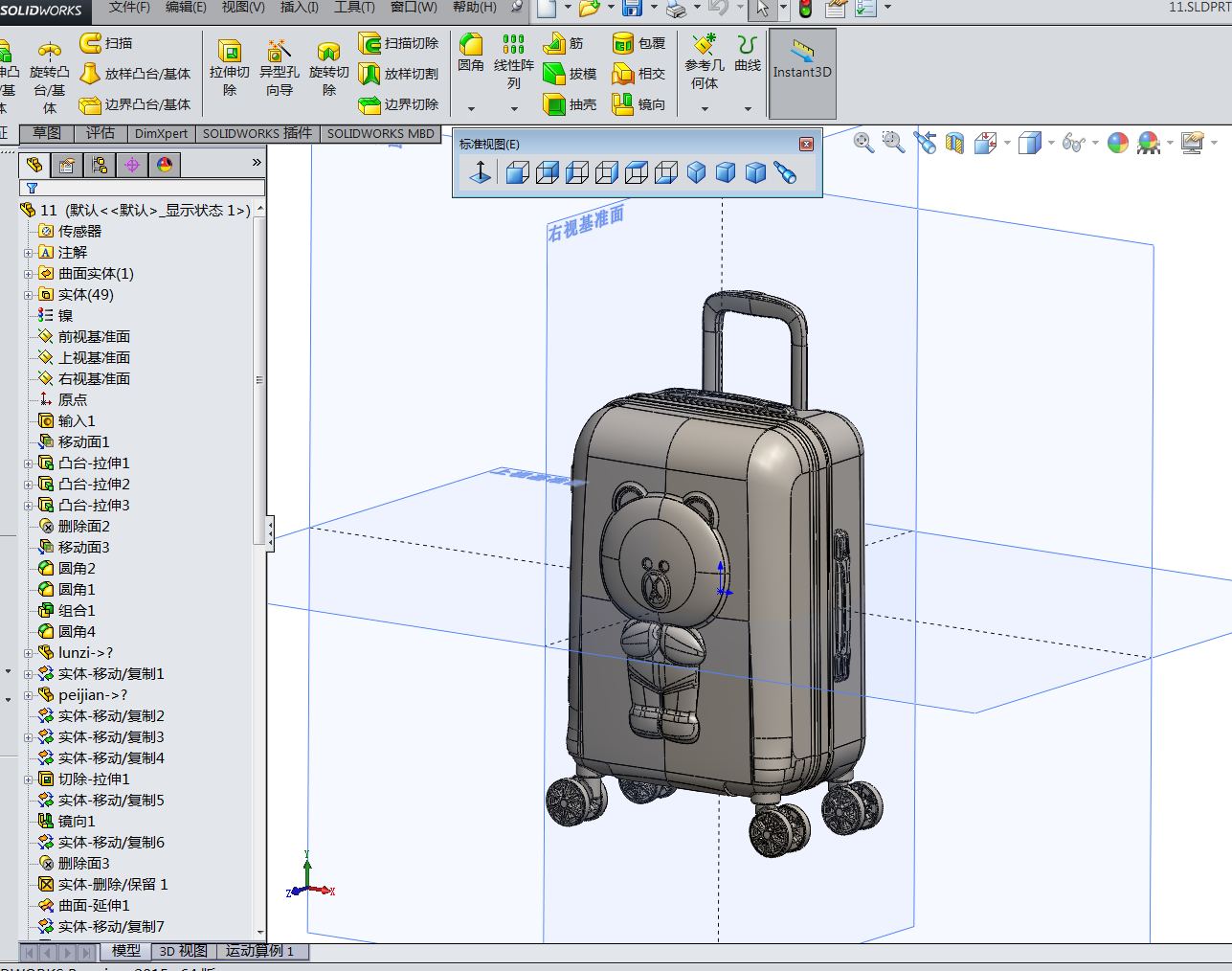The height and width of the screenshot is (971, 1232).
Task: Select 切除-拉伸1 feature in tree
Action: pyautogui.click(x=83, y=779)
